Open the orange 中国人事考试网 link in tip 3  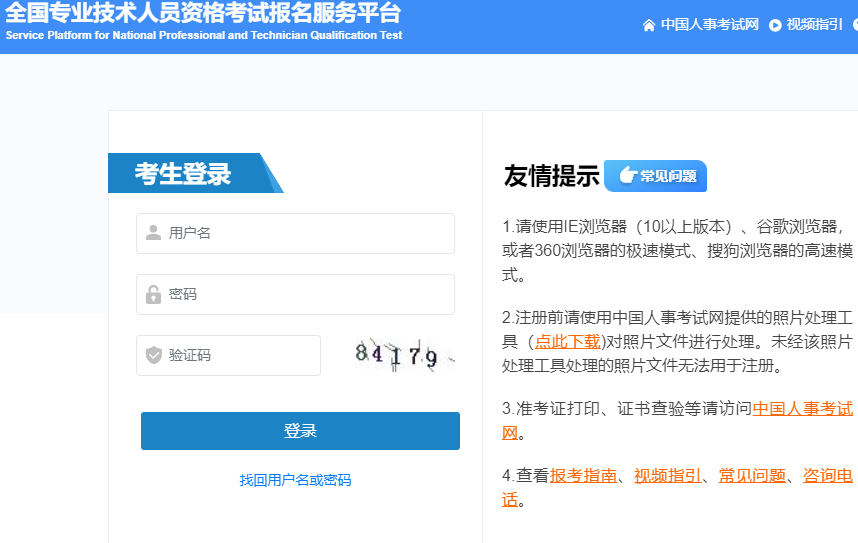(x=803, y=408)
